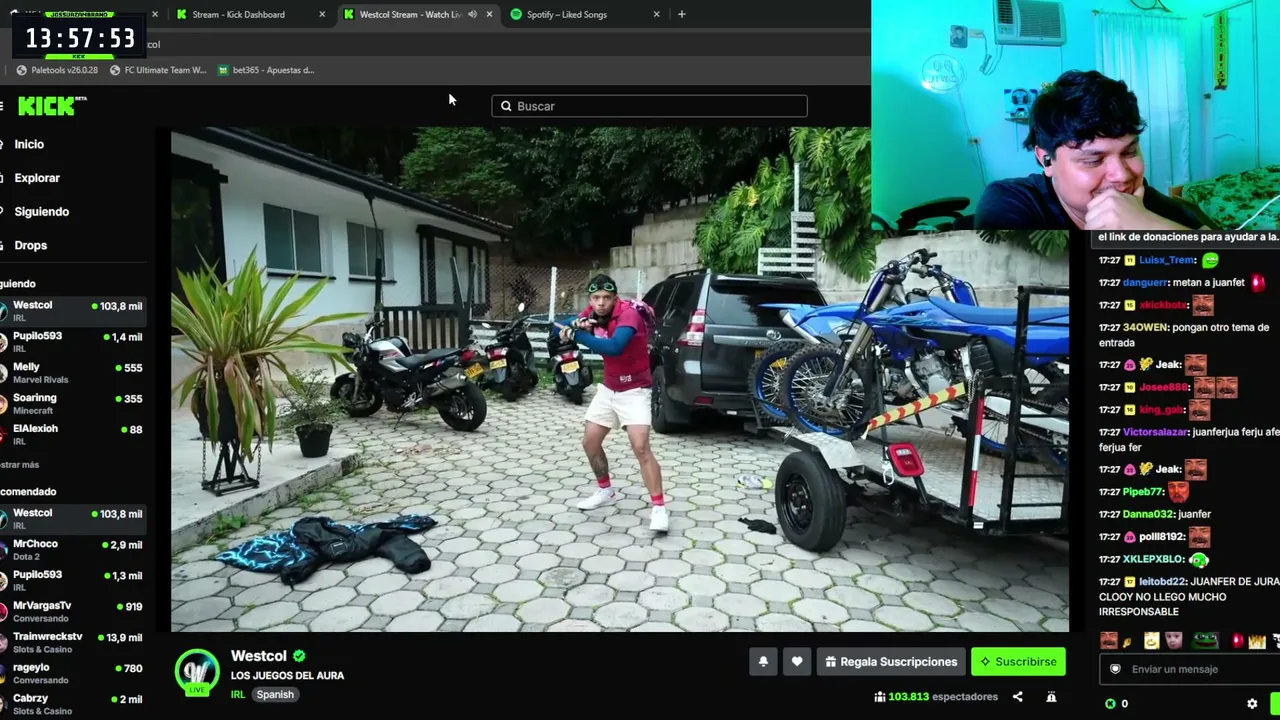Click the Enviar un mensaje chat input
The height and width of the screenshot is (720, 1280).
coord(1190,669)
